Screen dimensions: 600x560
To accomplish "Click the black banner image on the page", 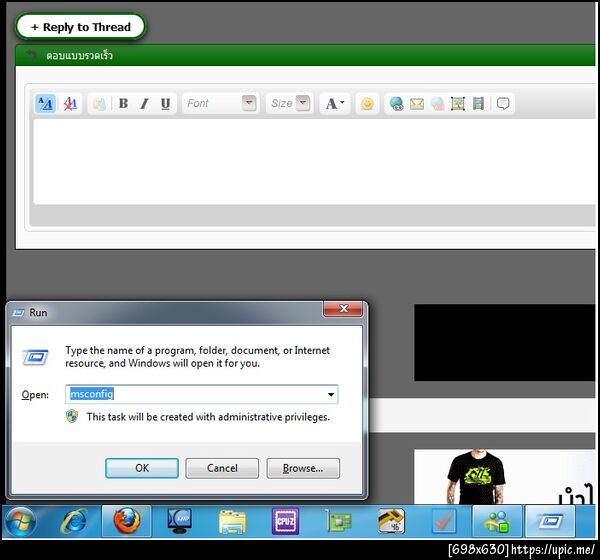I will [x=505, y=343].
